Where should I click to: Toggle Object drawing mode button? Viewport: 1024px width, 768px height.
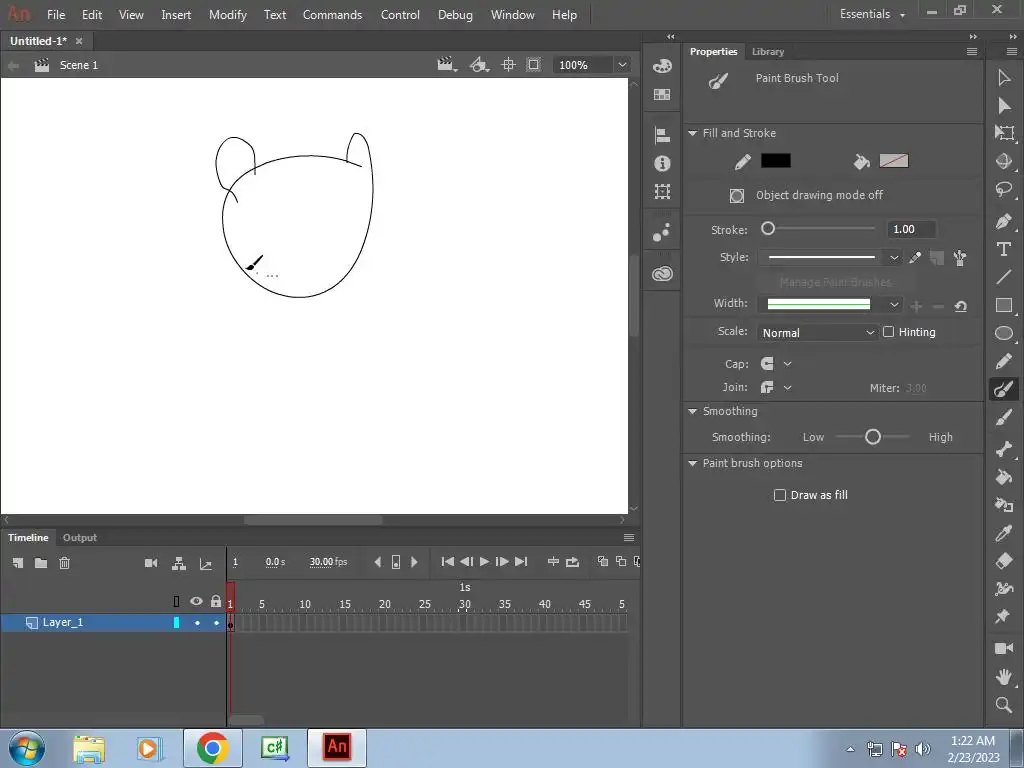pos(737,196)
